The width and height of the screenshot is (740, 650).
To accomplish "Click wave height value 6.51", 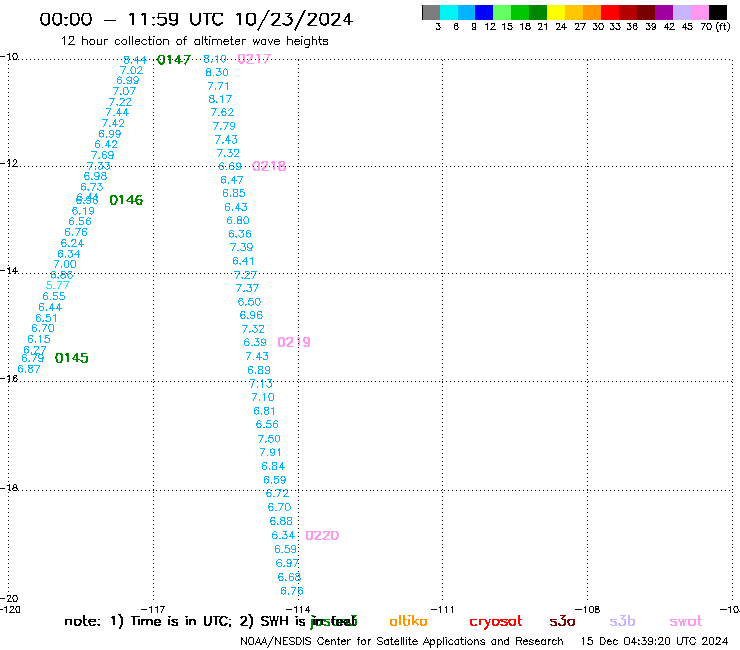I will click(x=46, y=318).
